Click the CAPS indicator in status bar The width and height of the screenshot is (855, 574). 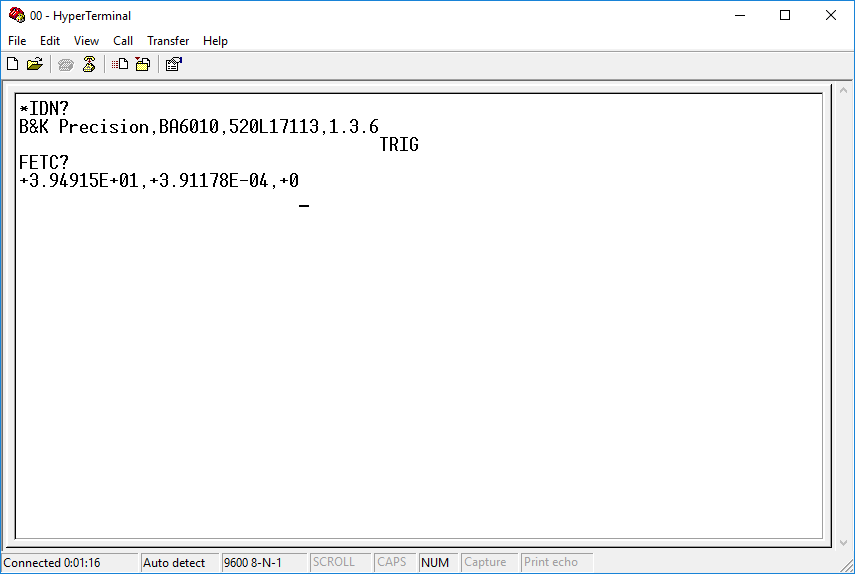click(x=395, y=562)
